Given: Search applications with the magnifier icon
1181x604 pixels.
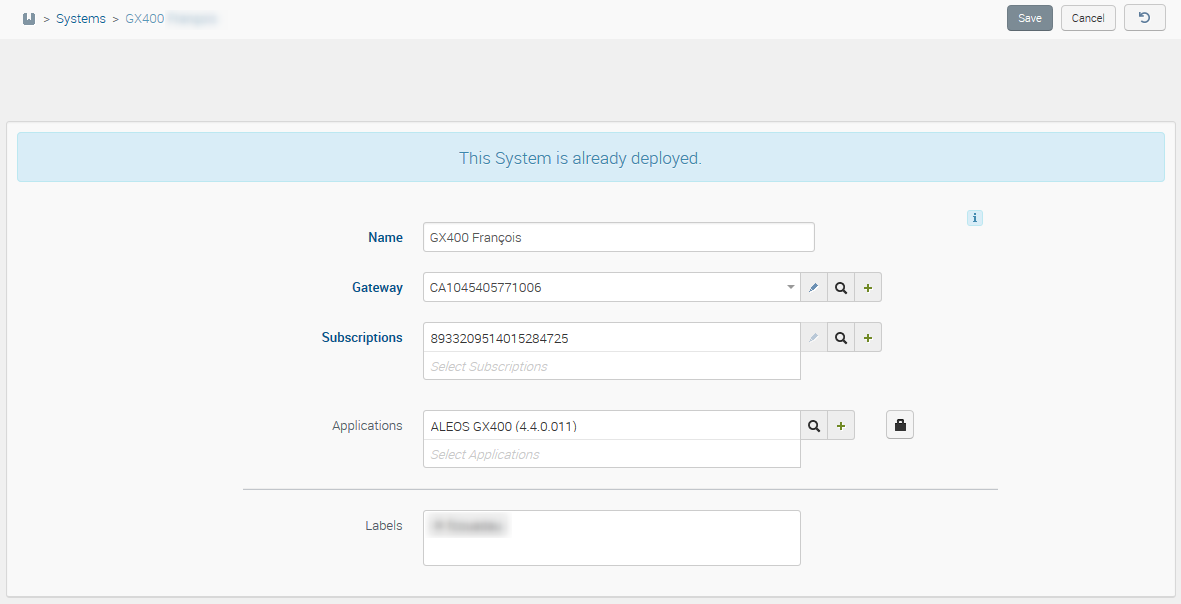Looking at the screenshot, I should pyautogui.click(x=814, y=426).
